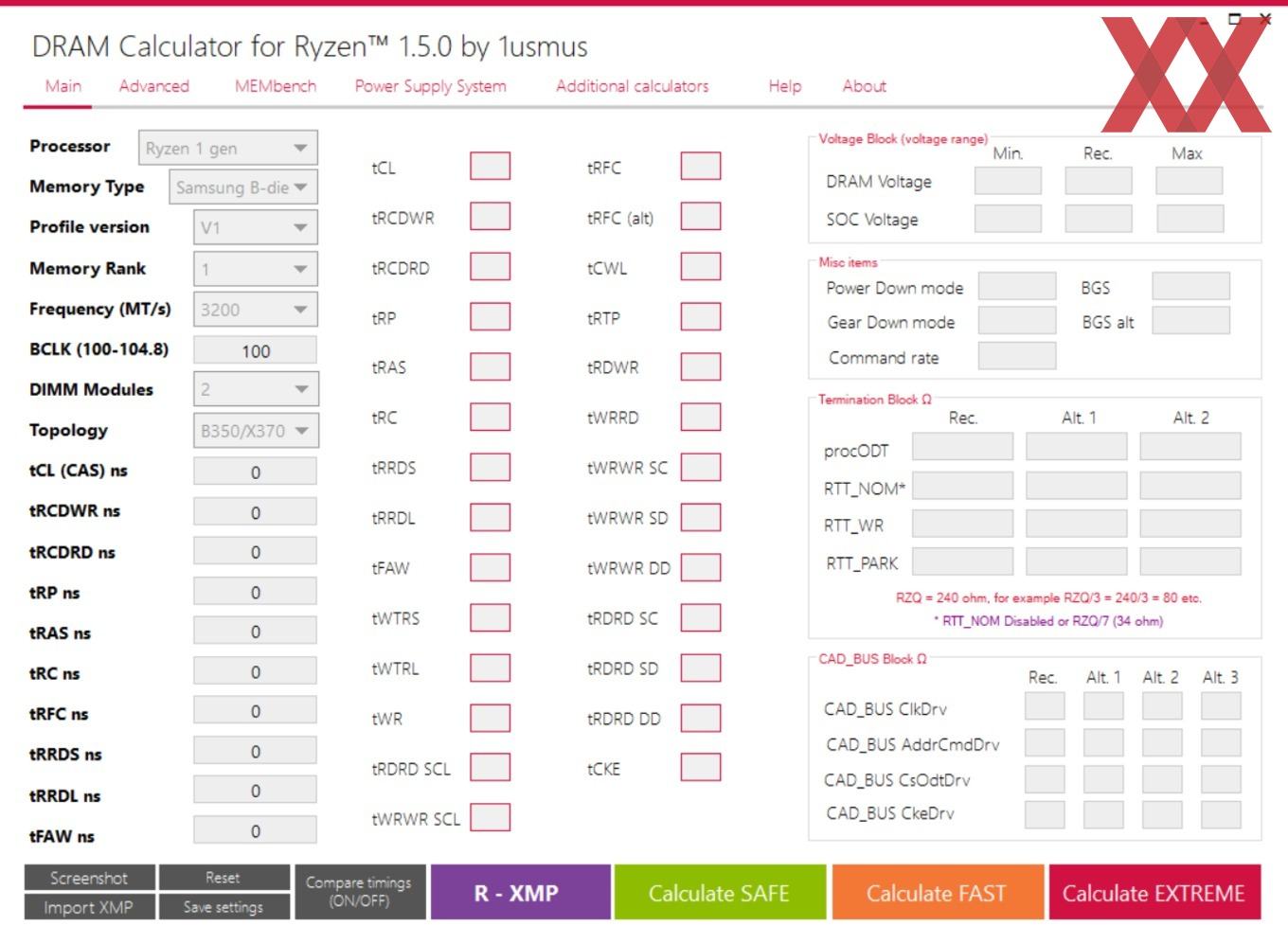Click the tRCDWR ns input field
The image size is (1288, 944).
256,512
